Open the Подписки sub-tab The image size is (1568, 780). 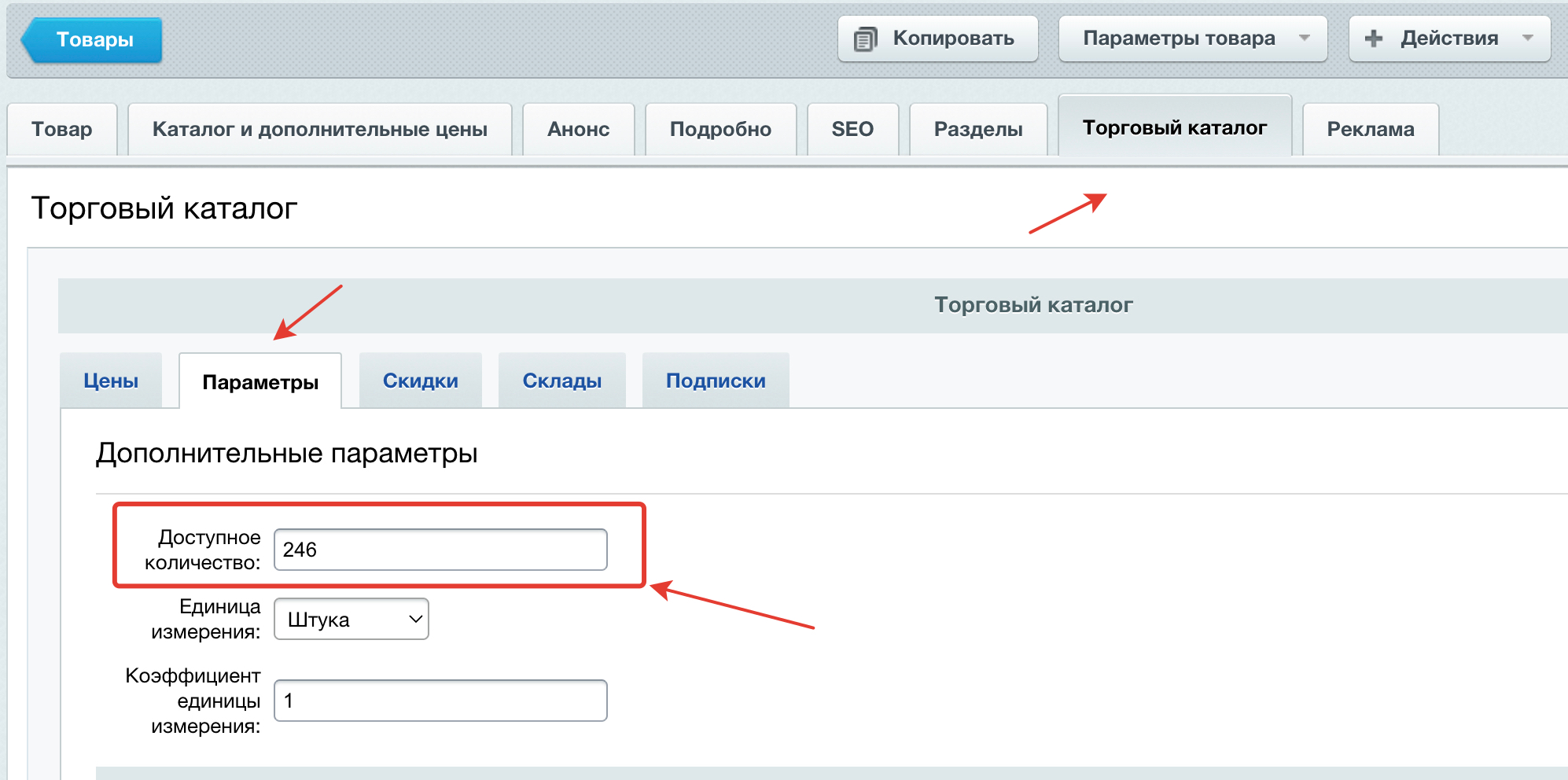click(x=716, y=381)
